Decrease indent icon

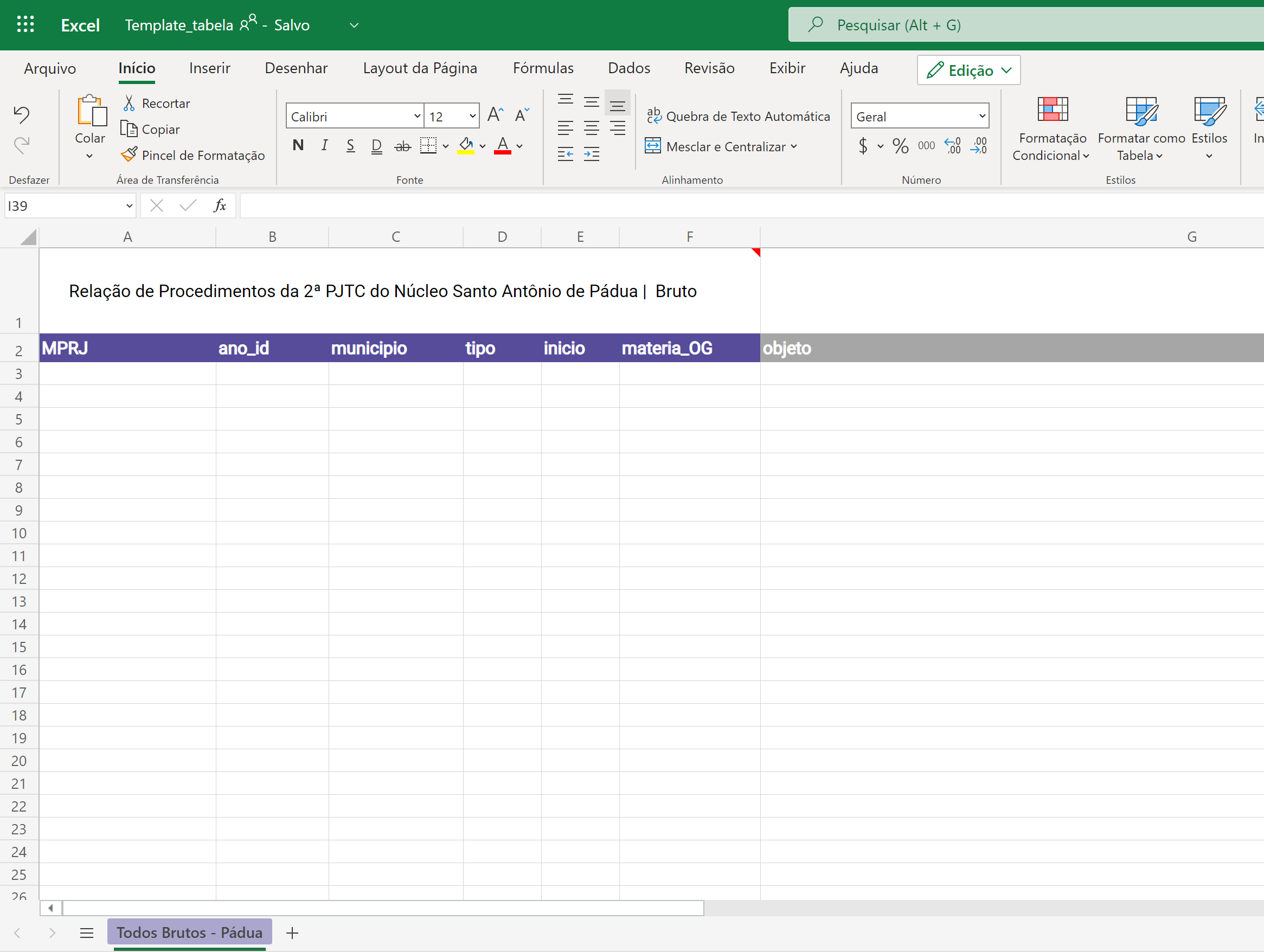[x=565, y=154]
